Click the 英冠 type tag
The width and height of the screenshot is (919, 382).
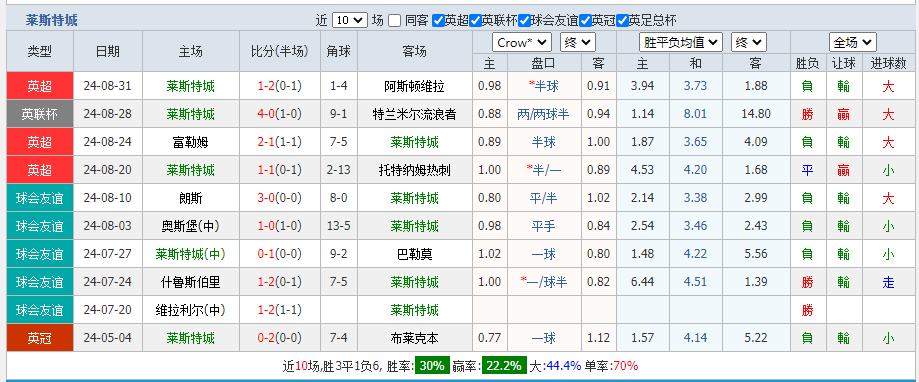click(x=40, y=339)
